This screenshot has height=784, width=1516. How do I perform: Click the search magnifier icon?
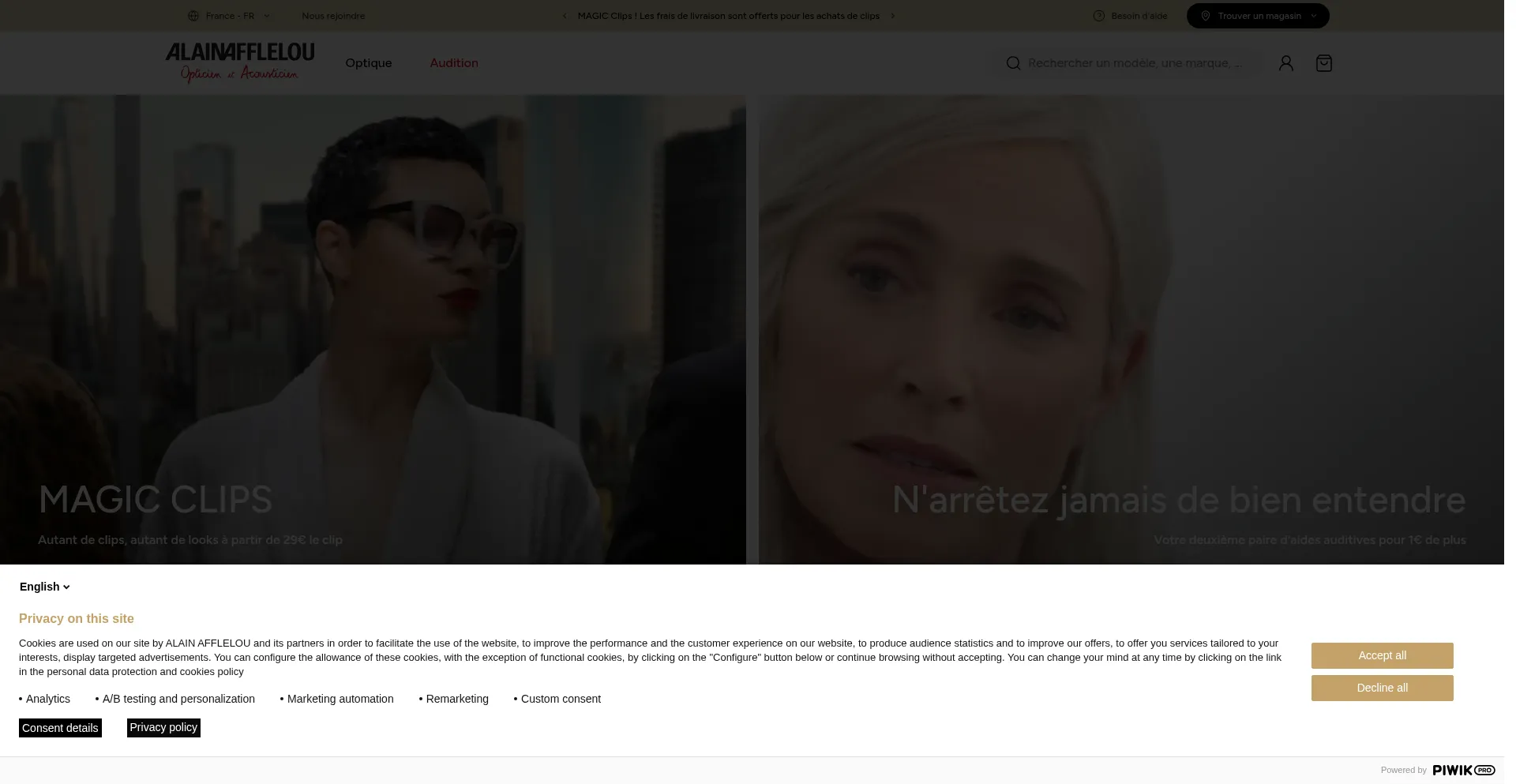pyautogui.click(x=1013, y=63)
